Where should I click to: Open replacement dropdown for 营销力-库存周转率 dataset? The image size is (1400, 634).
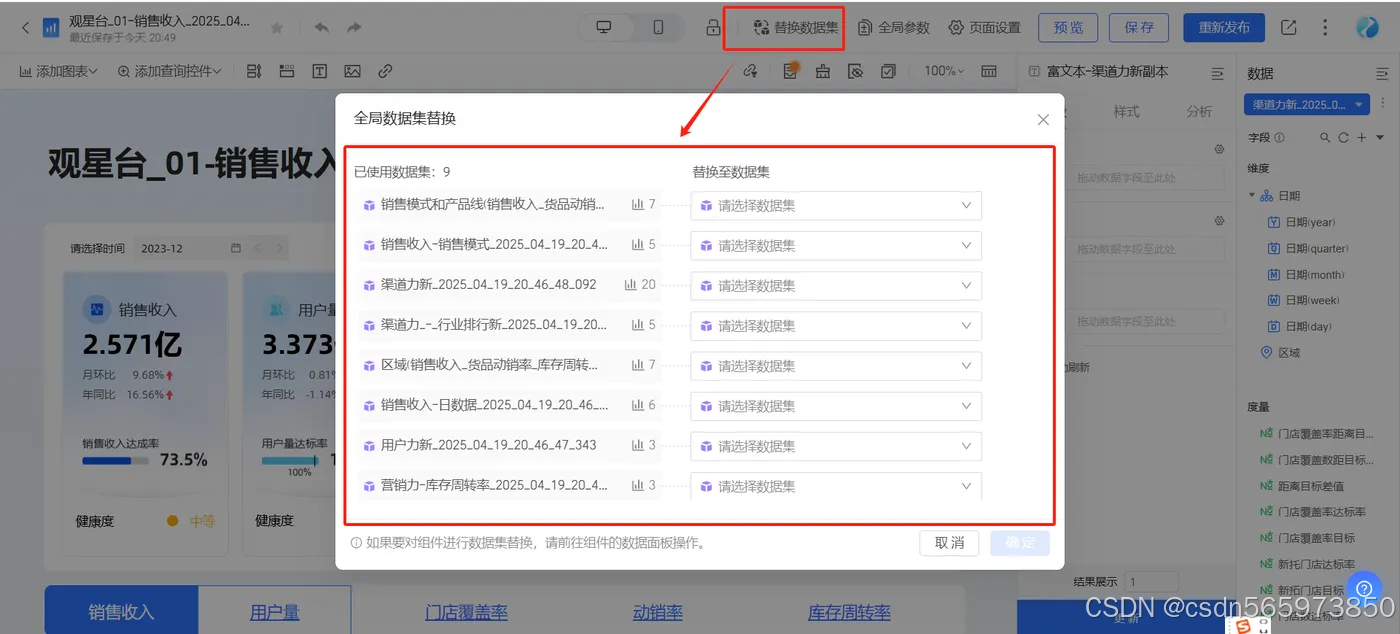pos(836,486)
